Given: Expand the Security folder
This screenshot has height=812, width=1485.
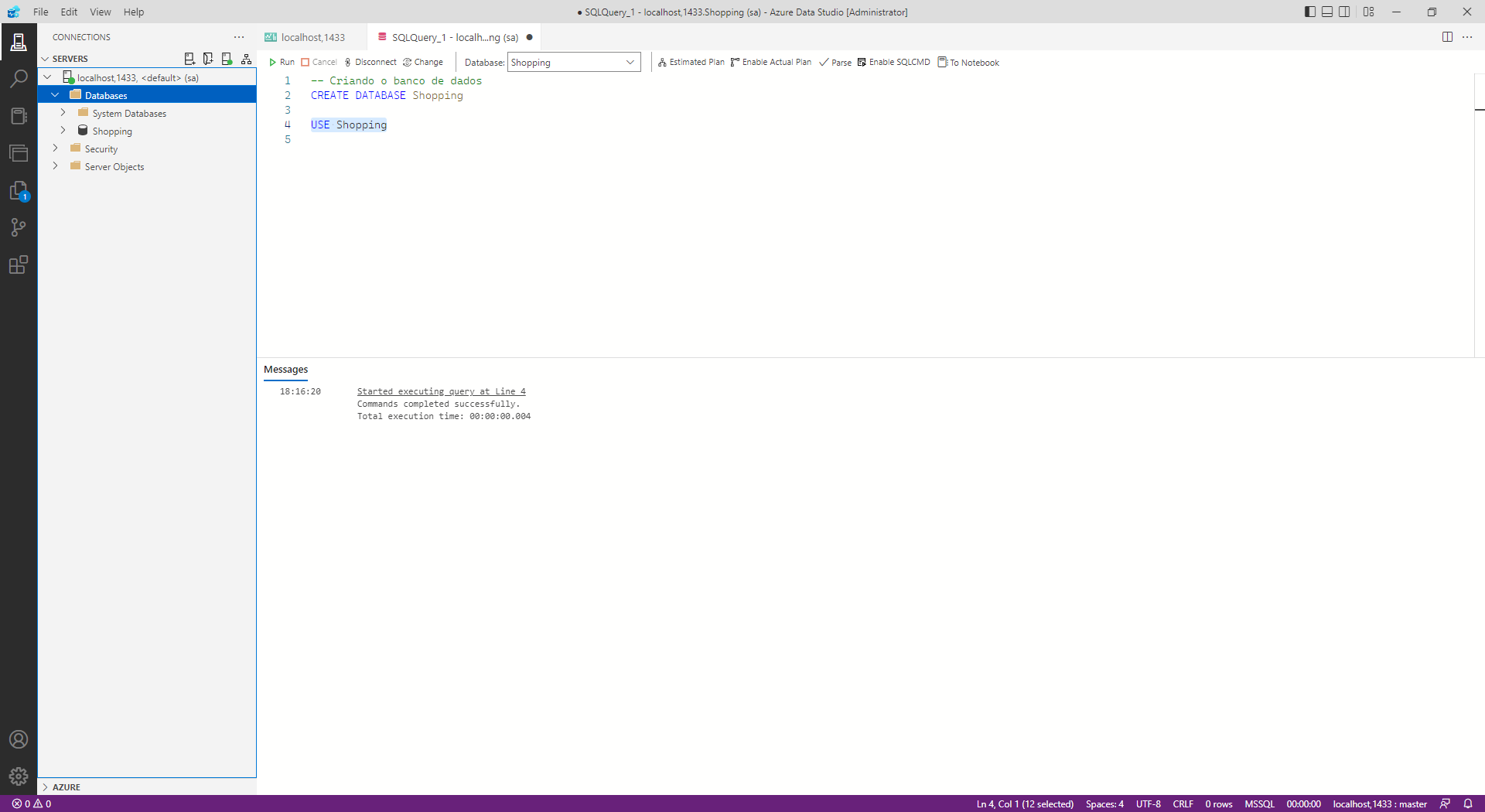Looking at the screenshot, I should pos(55,148).
